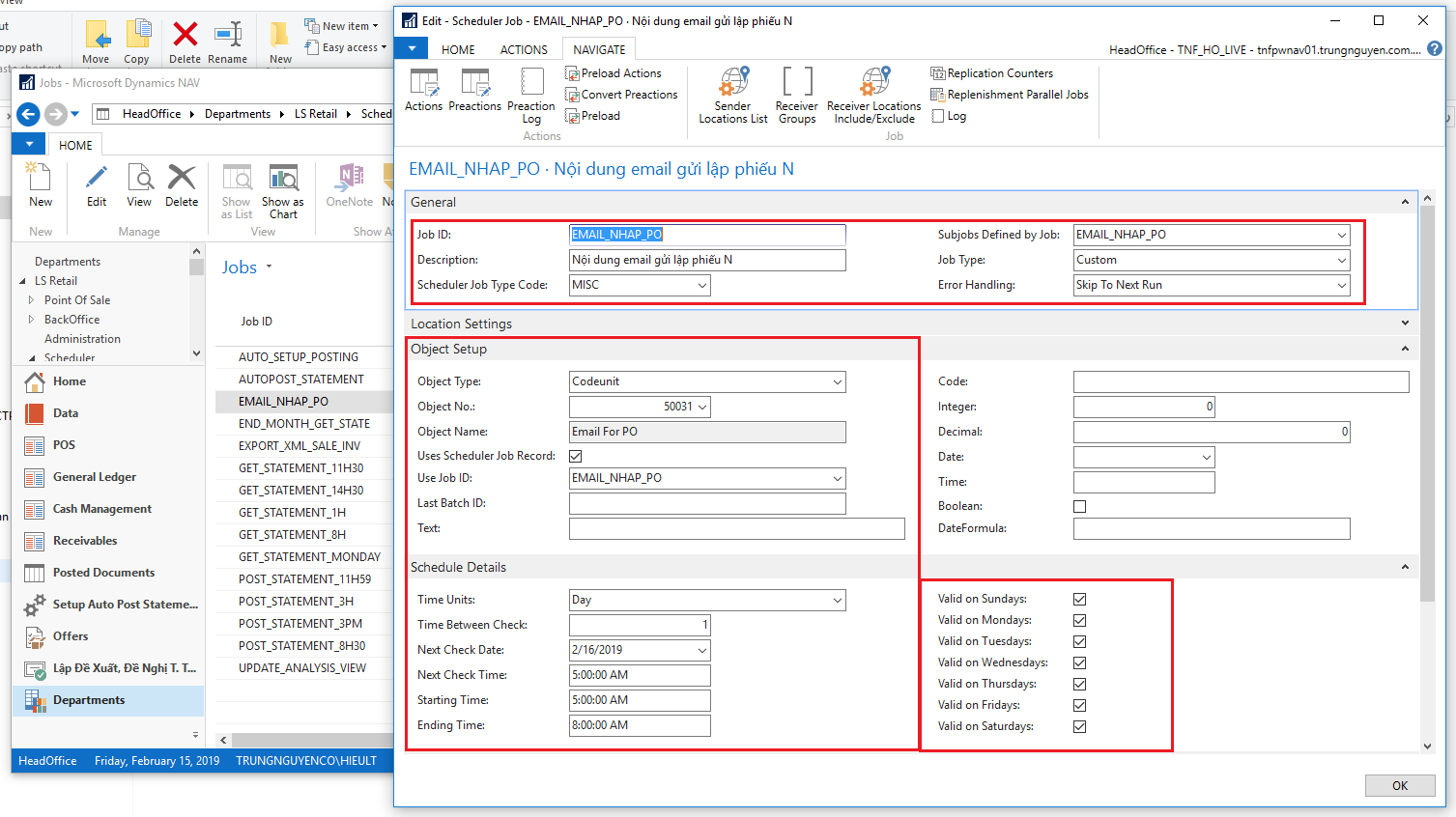Screen dimensions: 1456x817
Task: Open Scheduler Job Type Code dropdown
Action: point(701,285)
